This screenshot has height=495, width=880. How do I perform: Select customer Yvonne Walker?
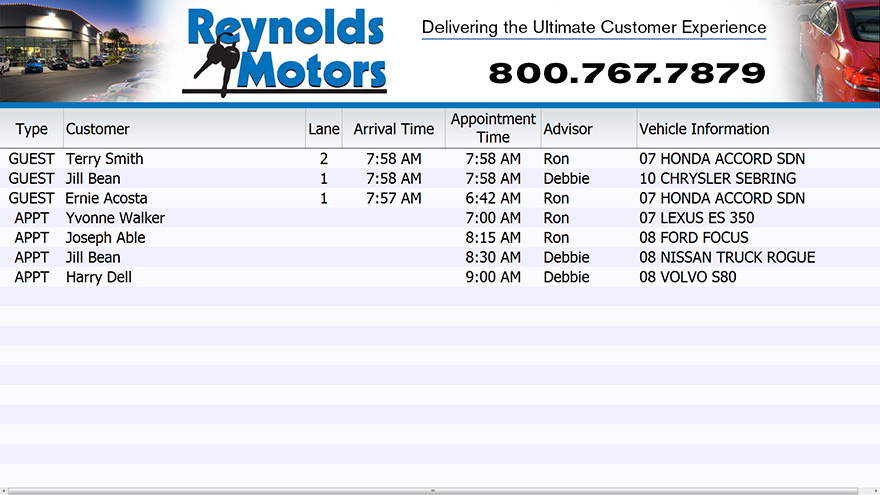[115, 218]
